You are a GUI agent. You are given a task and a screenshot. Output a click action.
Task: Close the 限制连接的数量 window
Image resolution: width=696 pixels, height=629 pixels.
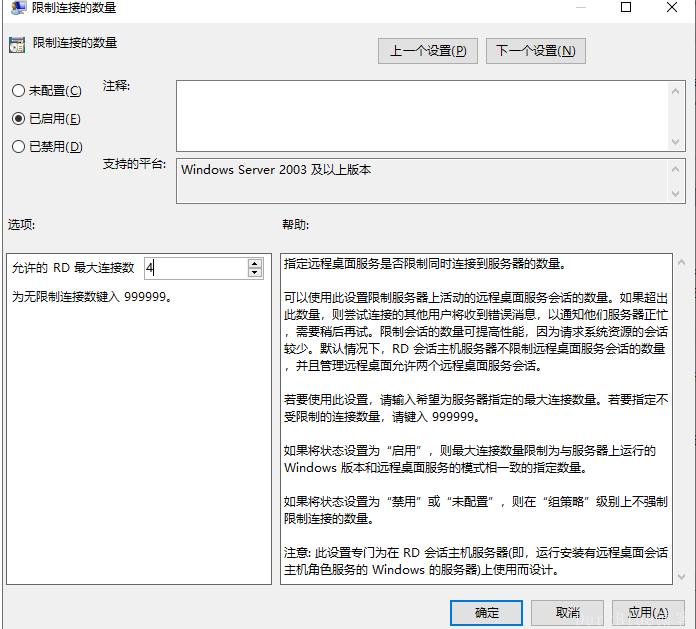point(672,7)
